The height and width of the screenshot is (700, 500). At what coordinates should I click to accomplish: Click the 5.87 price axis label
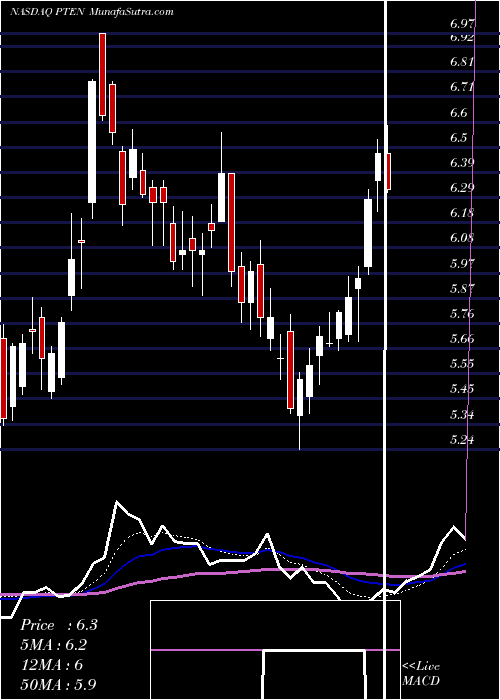tap(462, 288)
